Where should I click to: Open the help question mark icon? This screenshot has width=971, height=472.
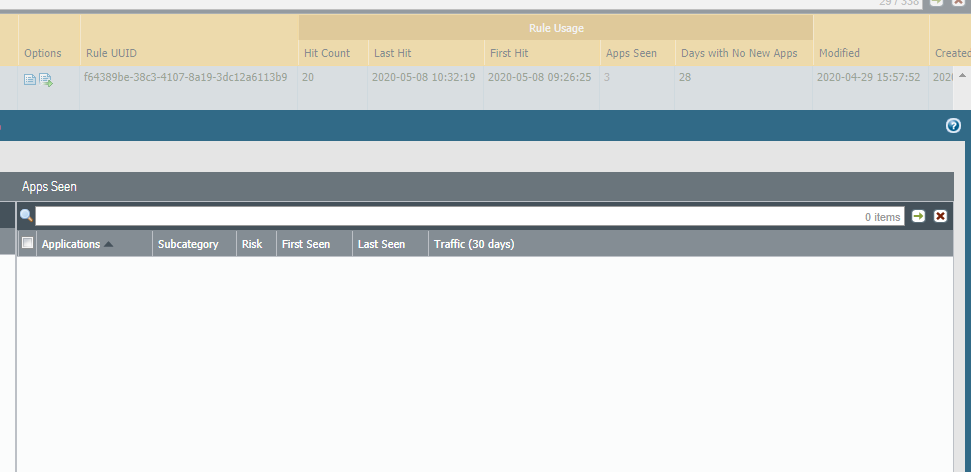[x=953, y=126]
